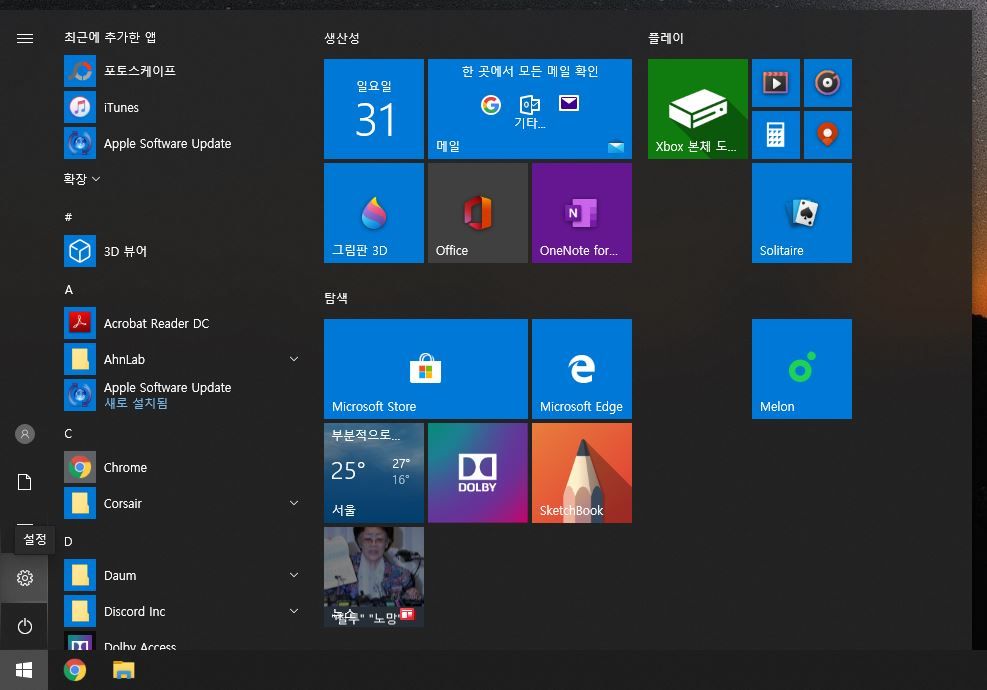Click the 플레이 tile group title

[666, 38]
